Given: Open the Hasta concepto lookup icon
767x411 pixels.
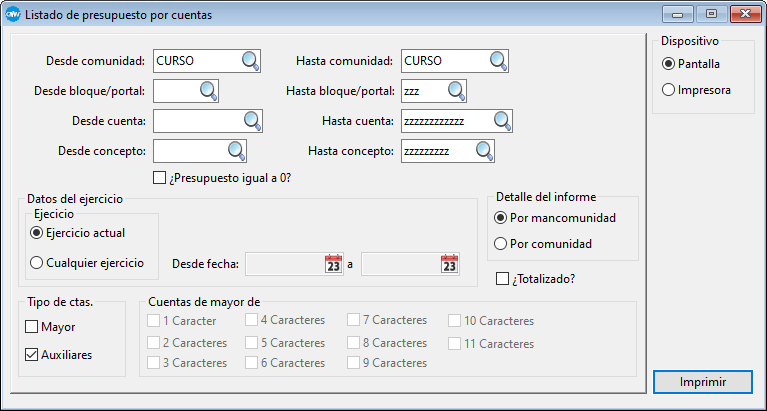Looking at the screenshot, I should click(484, 151).
